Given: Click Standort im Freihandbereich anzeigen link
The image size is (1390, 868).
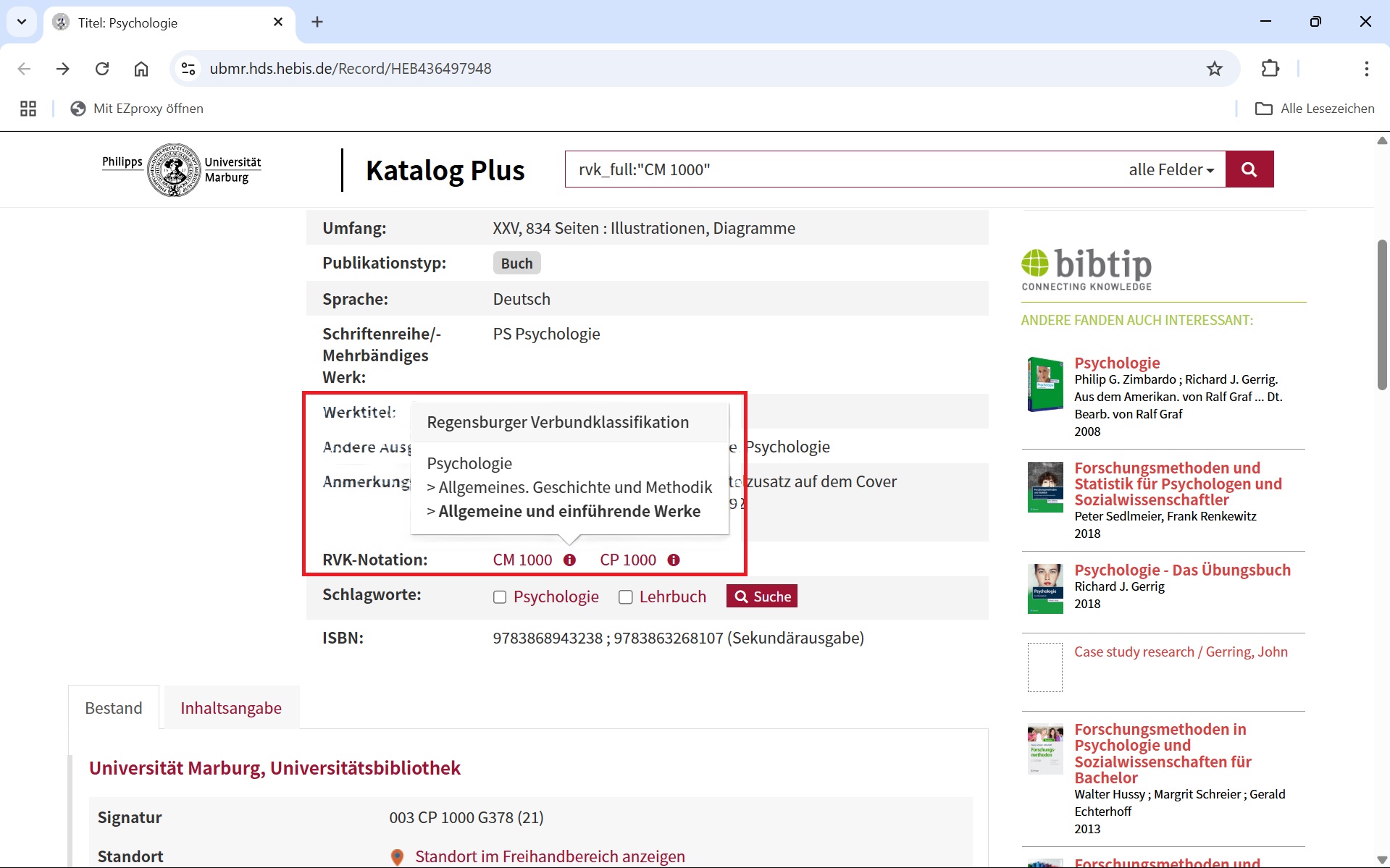Looking at the screenshot, I should (550, 857).
